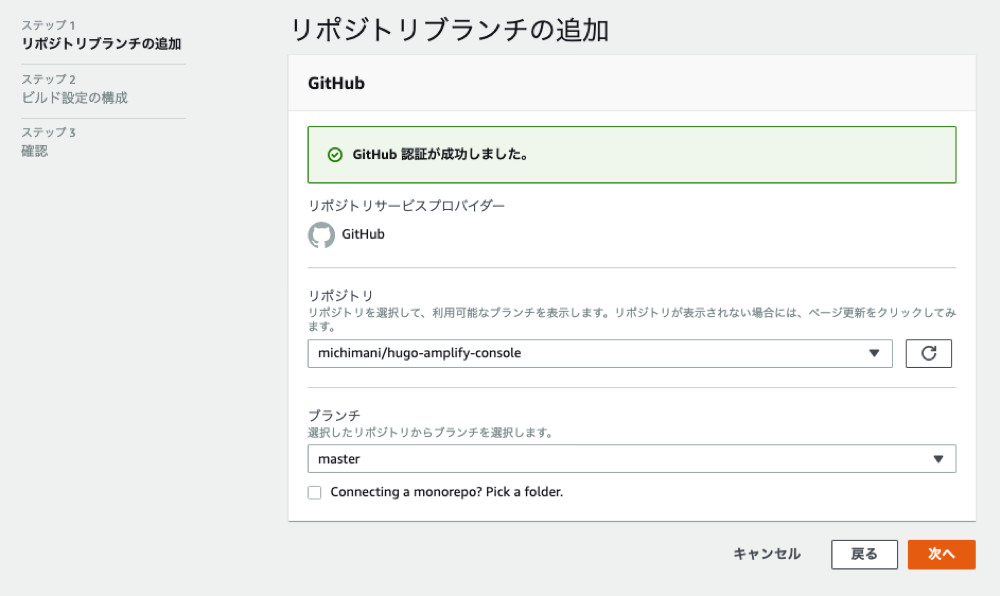Click the リポジトリサービスプロバイダー label
This screenshot has width=1000, height=596.
(x=406, y=206)
